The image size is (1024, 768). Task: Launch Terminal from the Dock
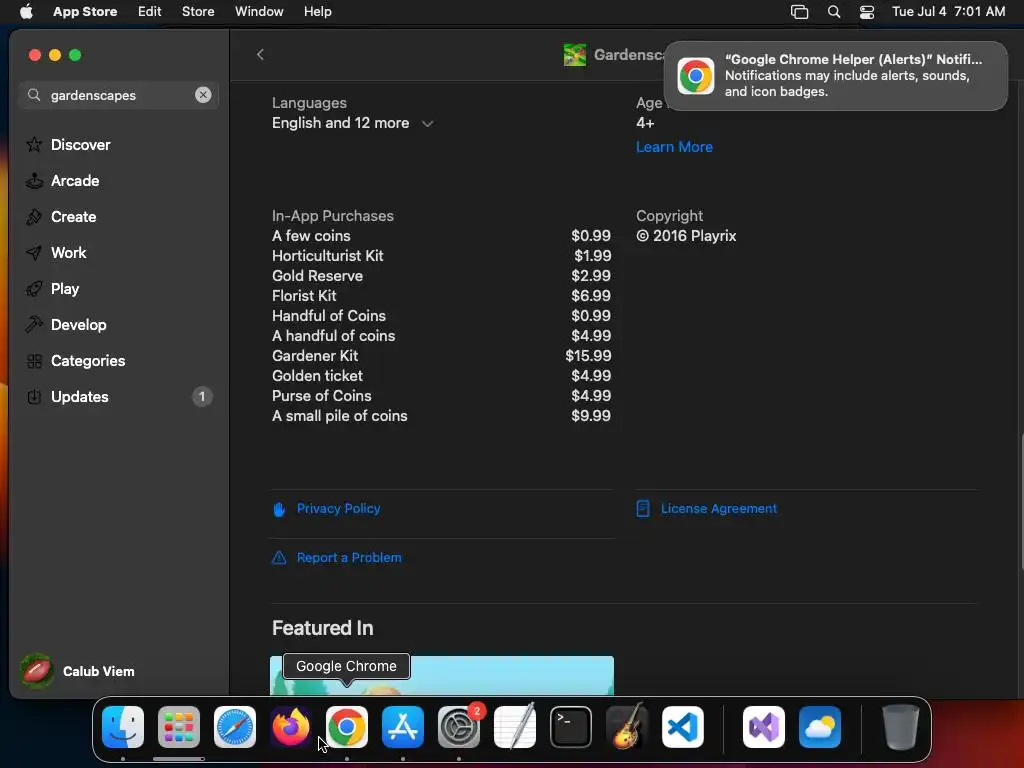pyautogui.click(x=571, y=727)
